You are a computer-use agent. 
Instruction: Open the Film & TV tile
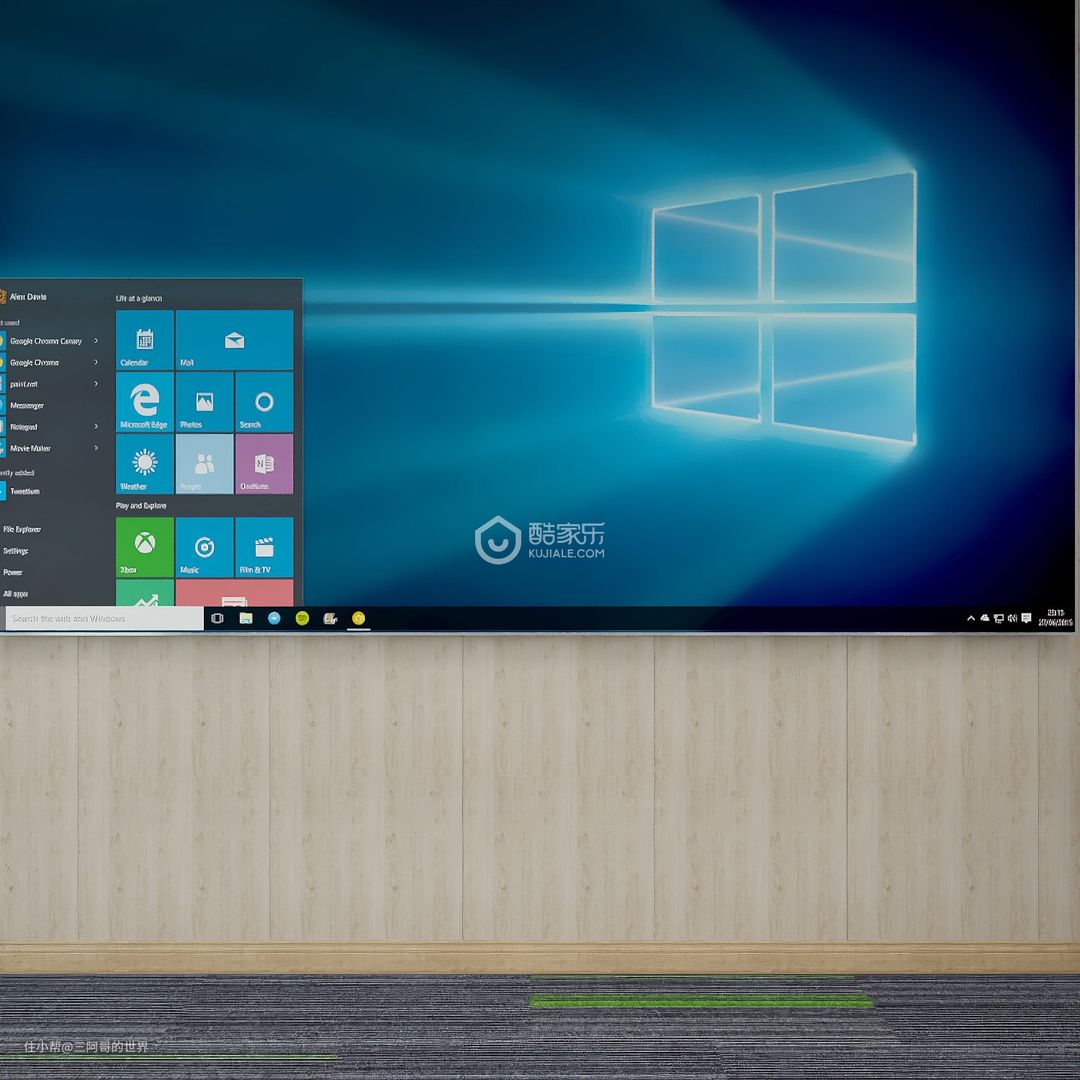[264, 547]
